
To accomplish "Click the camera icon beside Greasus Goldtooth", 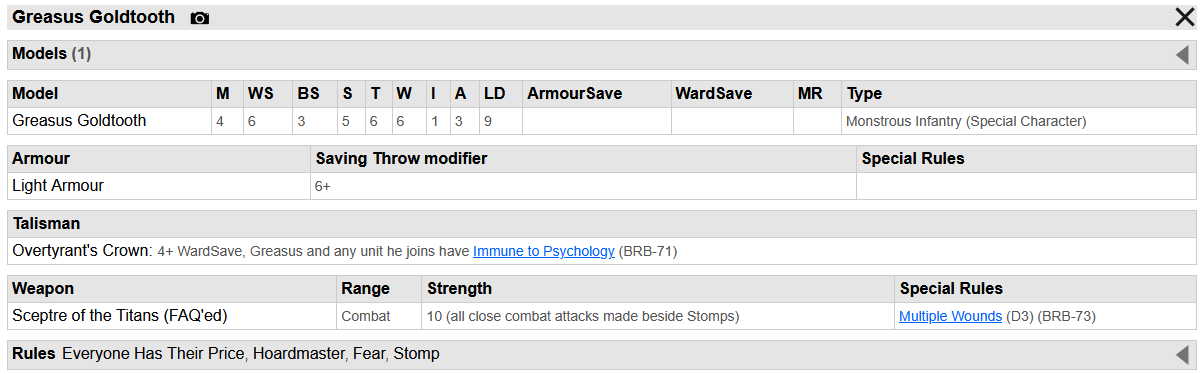I will pyautogui.click(x=200, y=18).
